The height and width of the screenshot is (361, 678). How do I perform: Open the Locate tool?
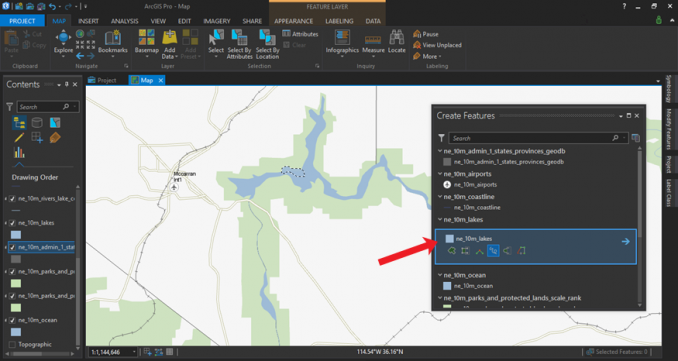397,42
